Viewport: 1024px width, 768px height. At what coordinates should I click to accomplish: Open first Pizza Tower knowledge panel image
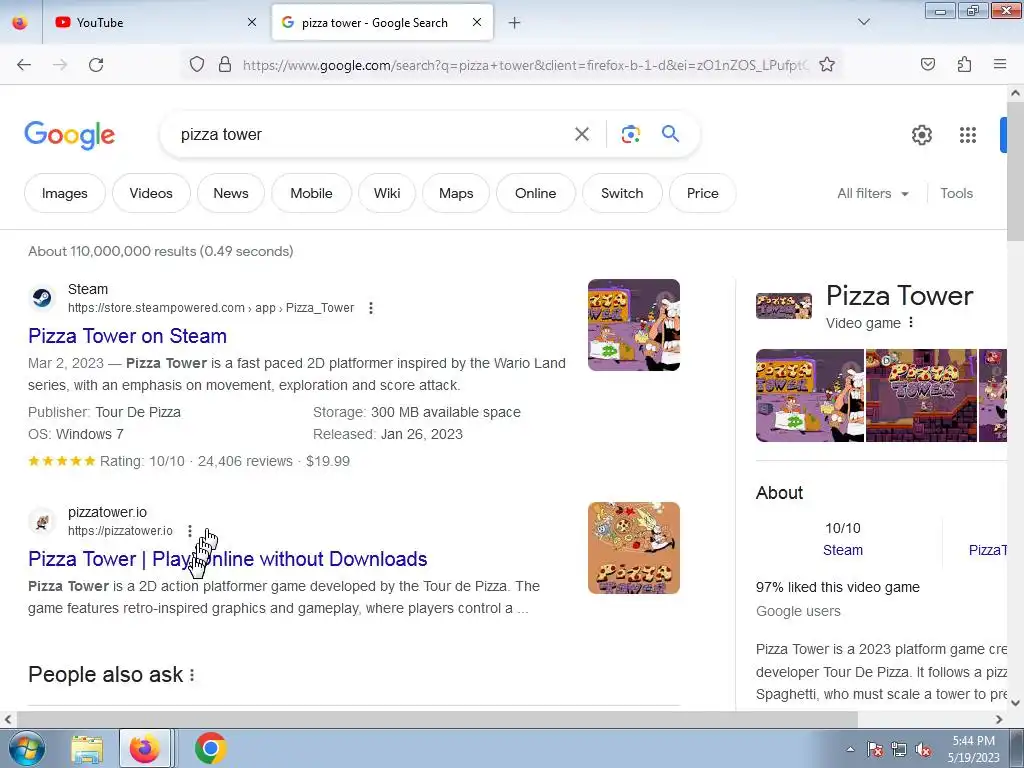[810, 396]
